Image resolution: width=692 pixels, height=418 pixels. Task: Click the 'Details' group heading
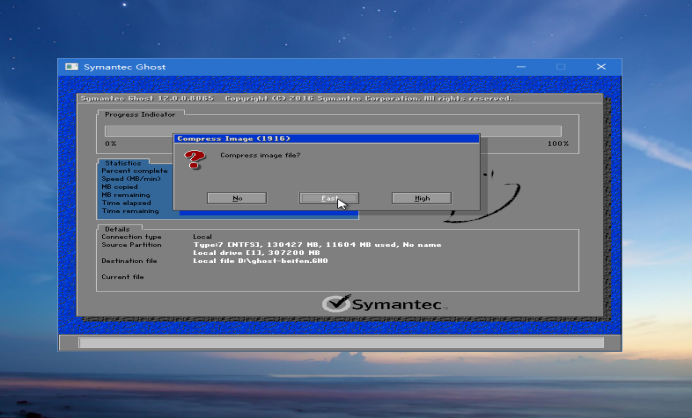[x=117, y=229]
